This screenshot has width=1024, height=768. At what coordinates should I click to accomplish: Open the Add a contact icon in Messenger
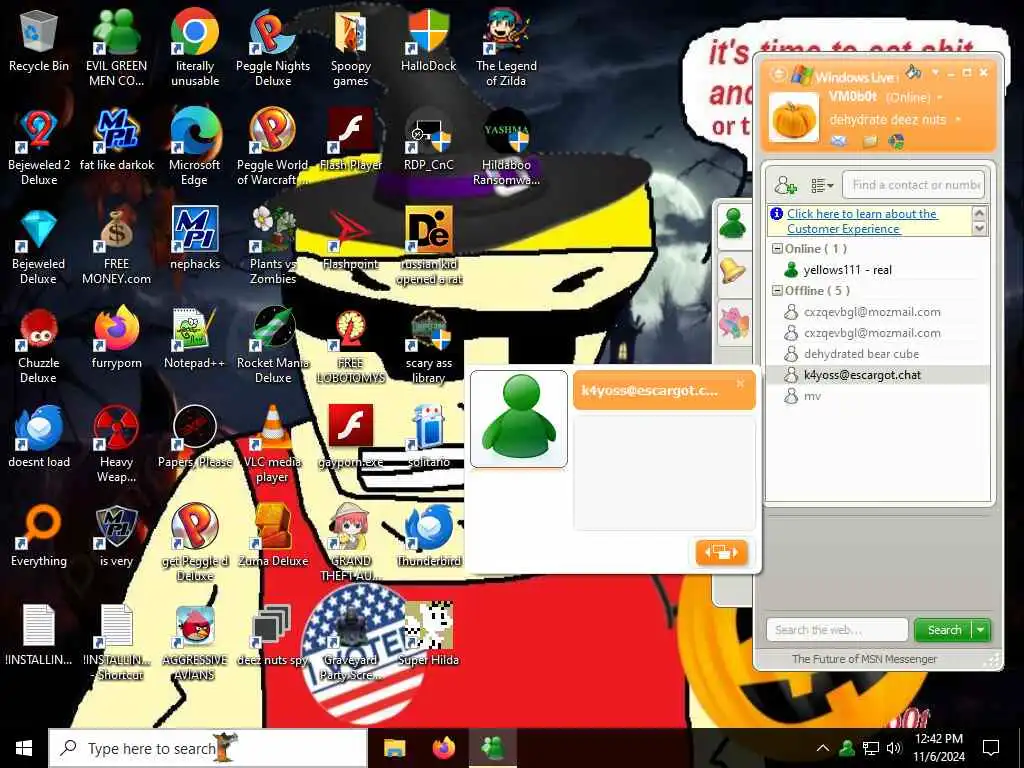(x=786, y=185)
